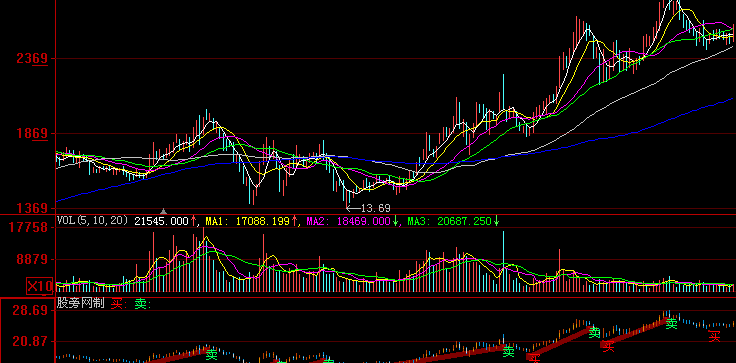
Task: Click the X10 volume multiplier box
Action: pos(39,286)
